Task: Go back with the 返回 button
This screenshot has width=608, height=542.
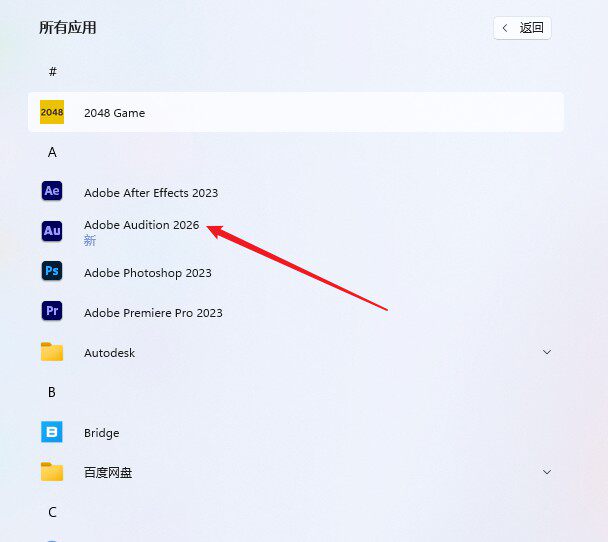Action: (522, 28)
